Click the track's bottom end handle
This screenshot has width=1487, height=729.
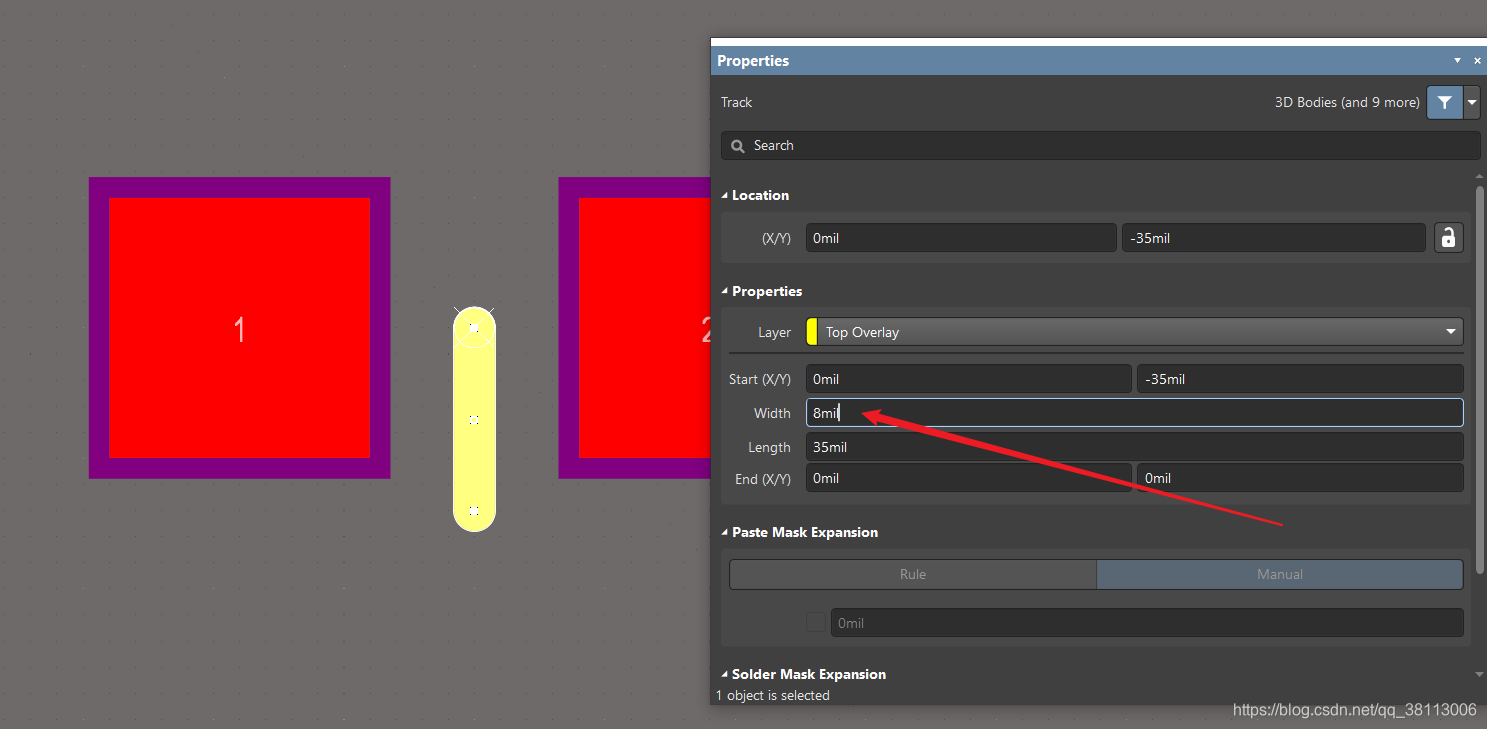(474, 511)
